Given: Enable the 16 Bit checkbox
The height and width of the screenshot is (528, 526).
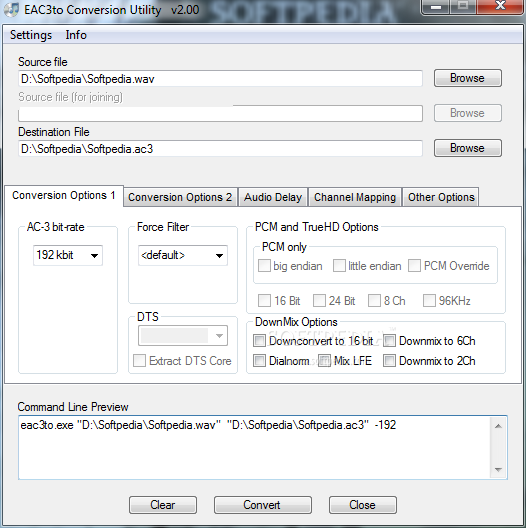Looking at the screenshot, I should [x=264, y=301].
